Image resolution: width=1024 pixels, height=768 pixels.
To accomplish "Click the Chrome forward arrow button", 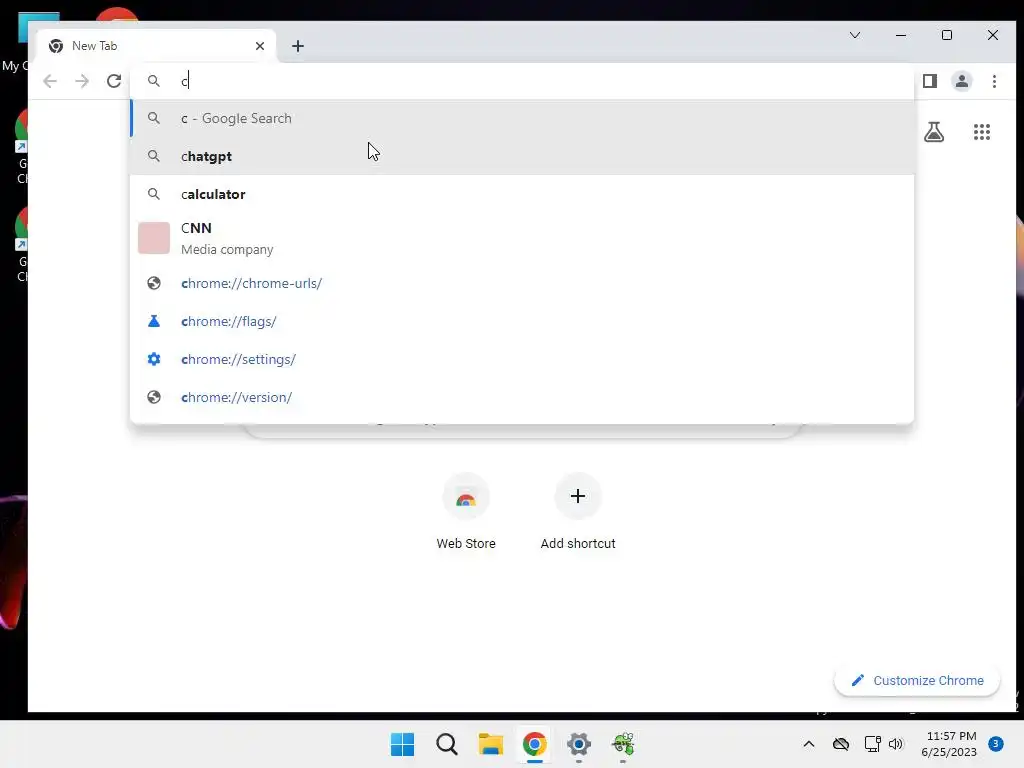I will click(82, 81).
